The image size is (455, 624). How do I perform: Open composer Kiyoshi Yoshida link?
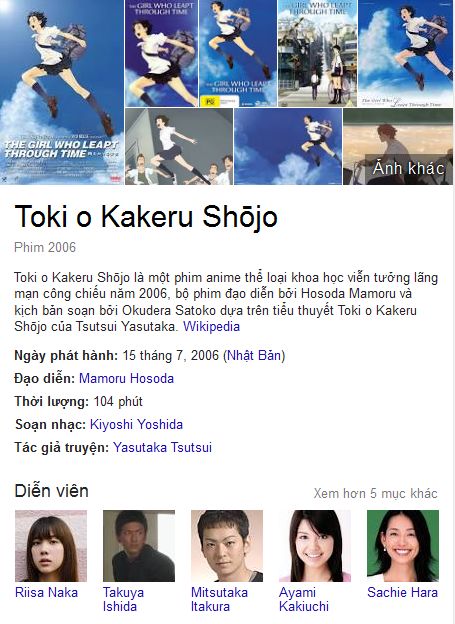pos(137,425)
